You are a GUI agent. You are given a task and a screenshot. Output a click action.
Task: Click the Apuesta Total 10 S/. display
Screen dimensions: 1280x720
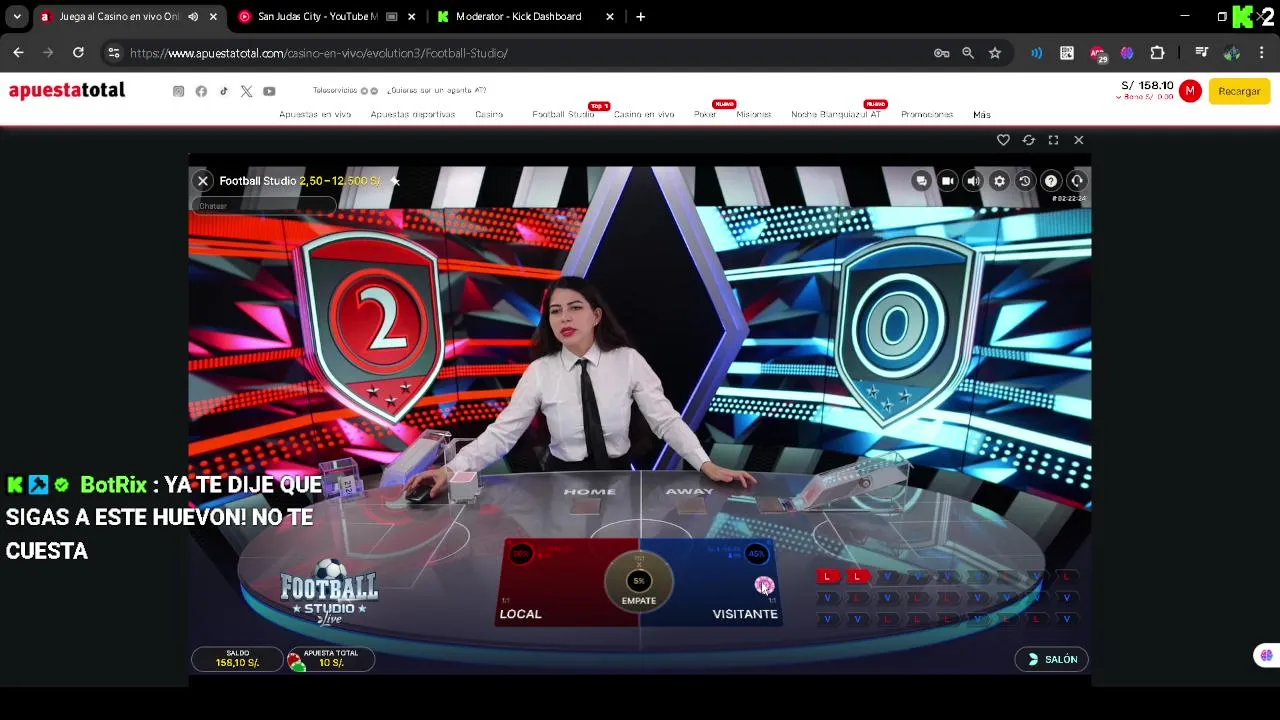point(331,658)
